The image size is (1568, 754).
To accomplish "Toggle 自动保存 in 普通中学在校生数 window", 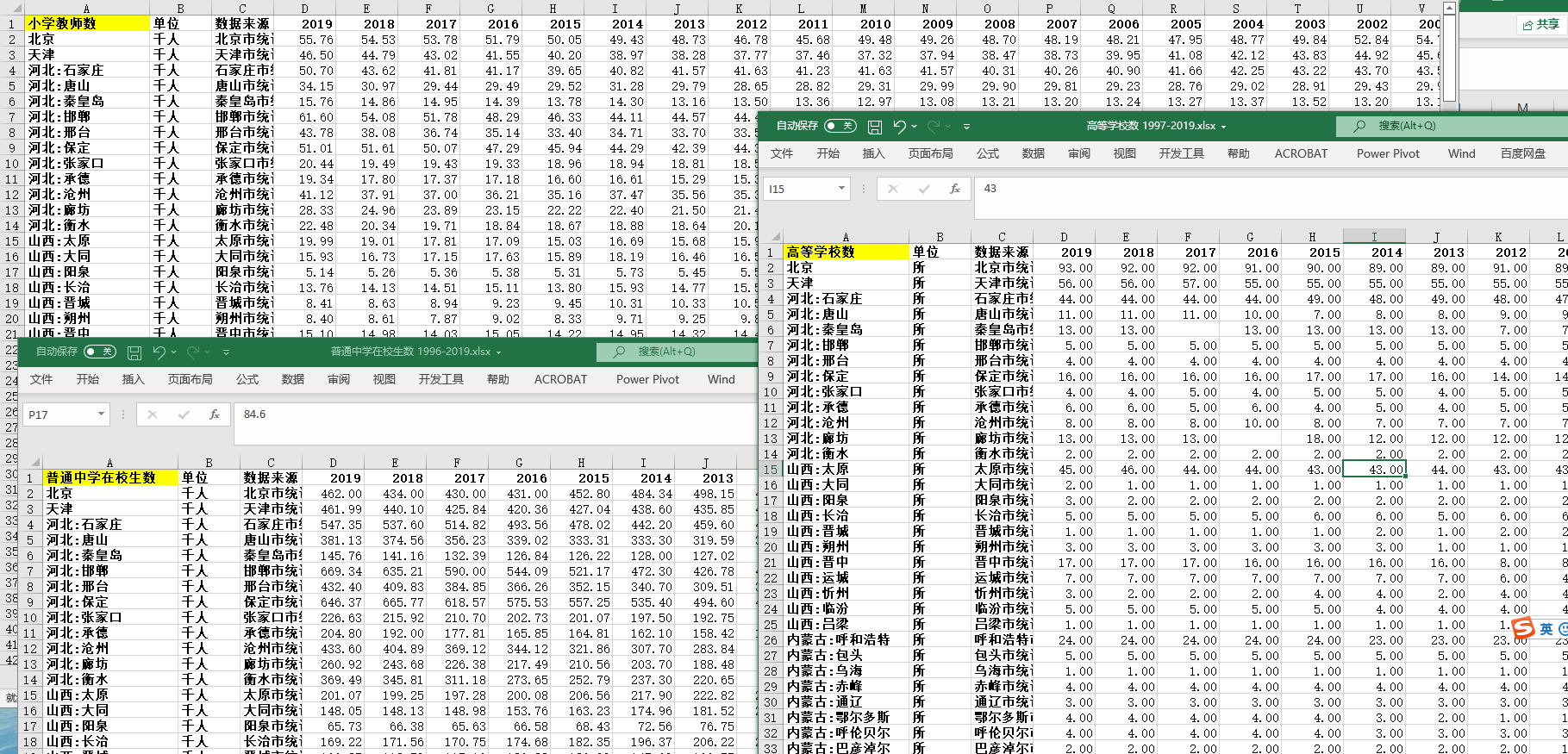I will click(99, 352).
